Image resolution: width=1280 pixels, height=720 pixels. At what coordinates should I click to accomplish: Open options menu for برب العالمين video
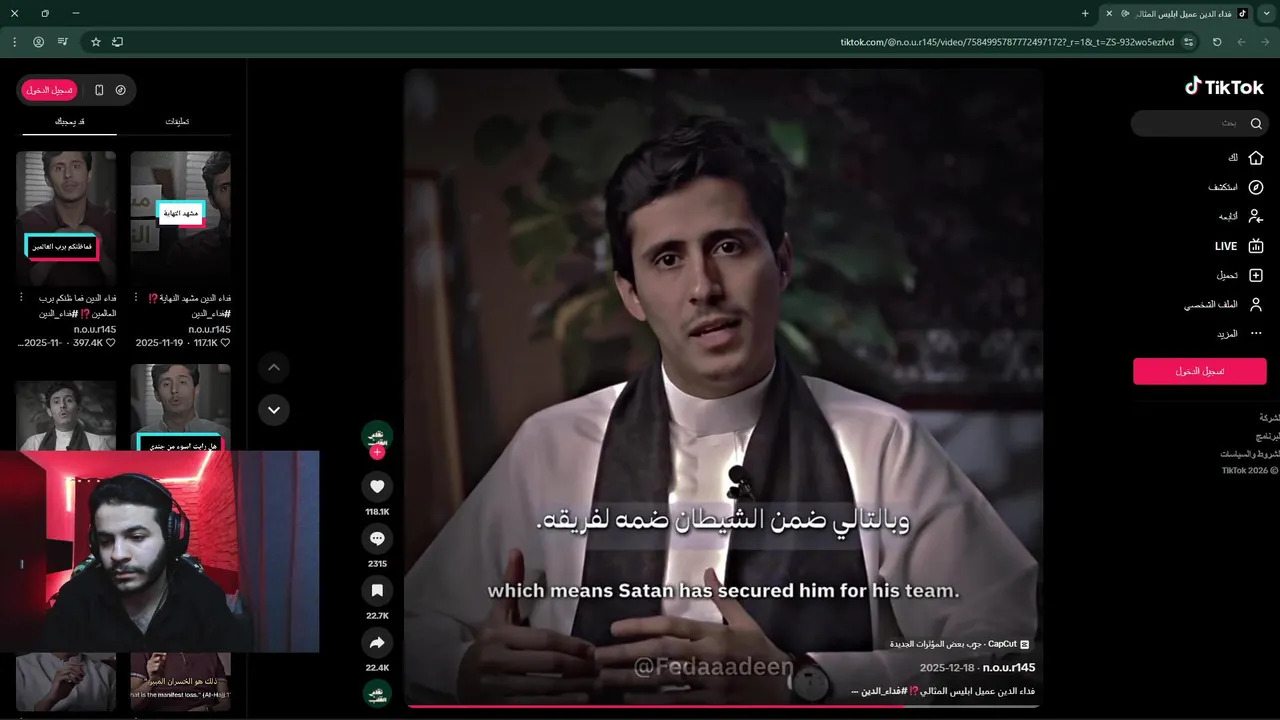22,298
